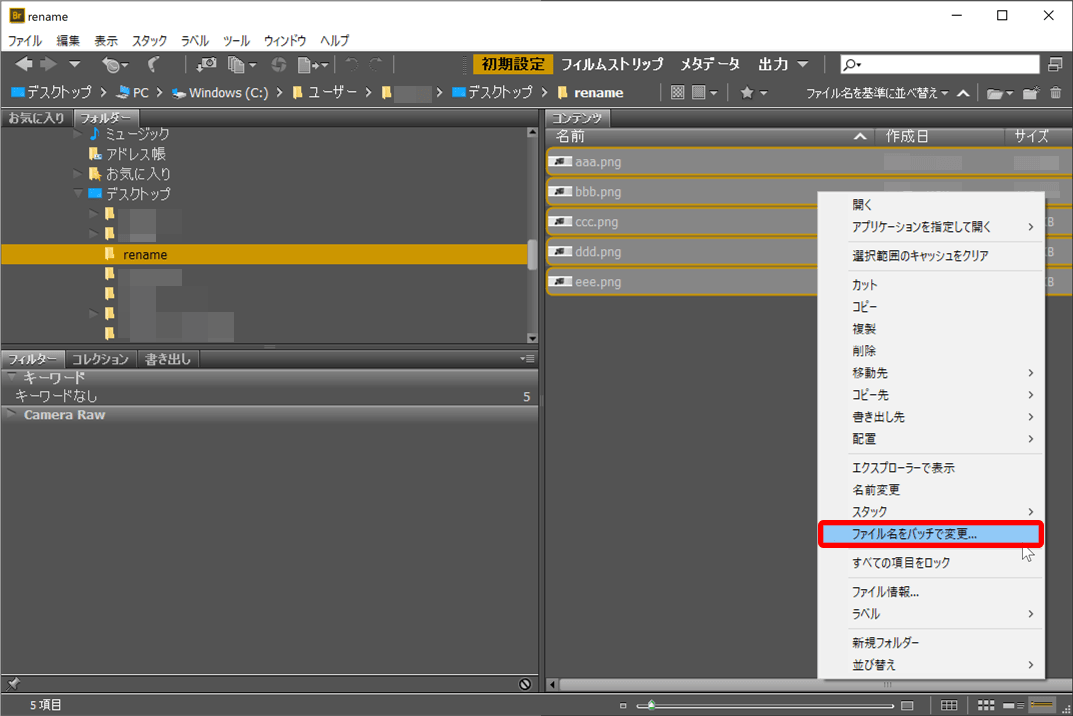This screenshot has height=716, width=1073.
Task: Open the 編集 menu
Action: pyautogui.click(x=68, y=40)
